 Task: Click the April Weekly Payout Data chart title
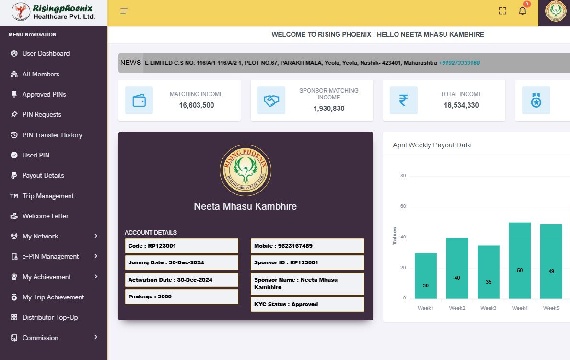(x=432, y=145)
